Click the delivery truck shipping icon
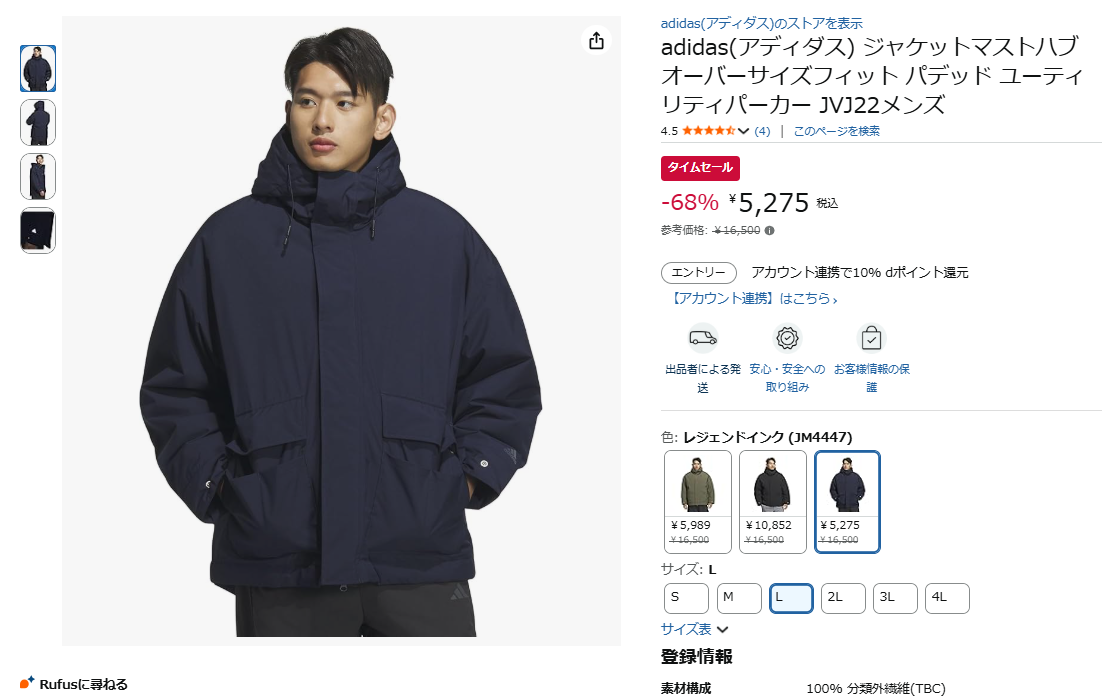Viewport: 1102px width, 699px height. (703, 338)
